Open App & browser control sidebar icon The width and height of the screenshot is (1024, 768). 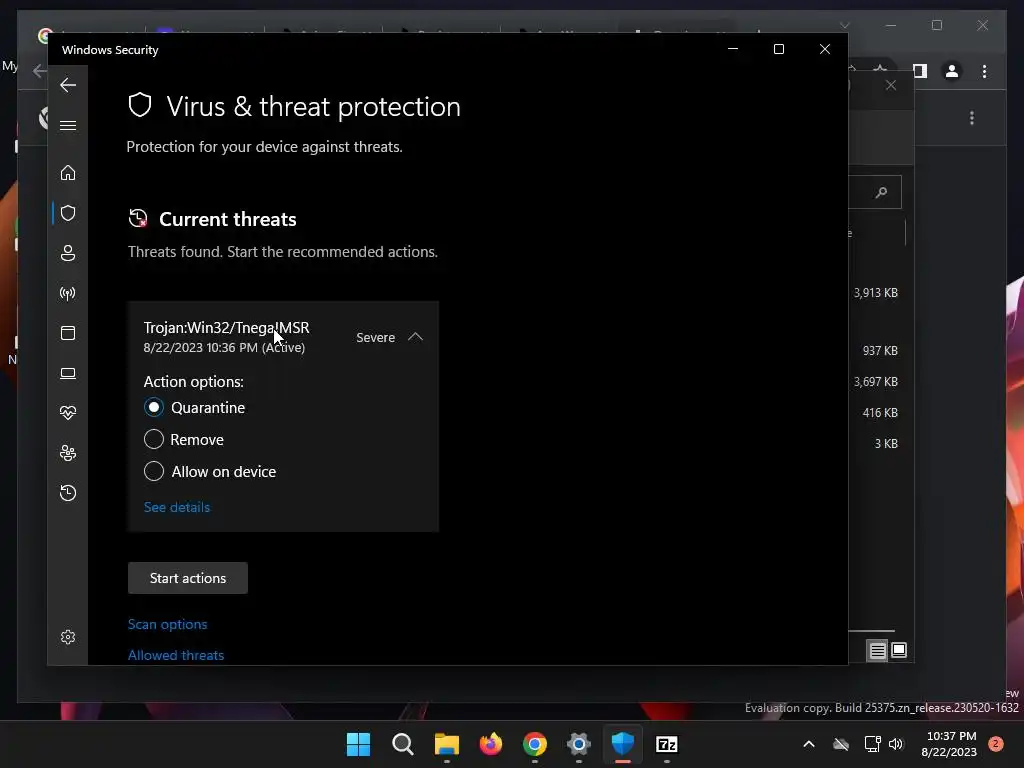(x=68, y=333)
